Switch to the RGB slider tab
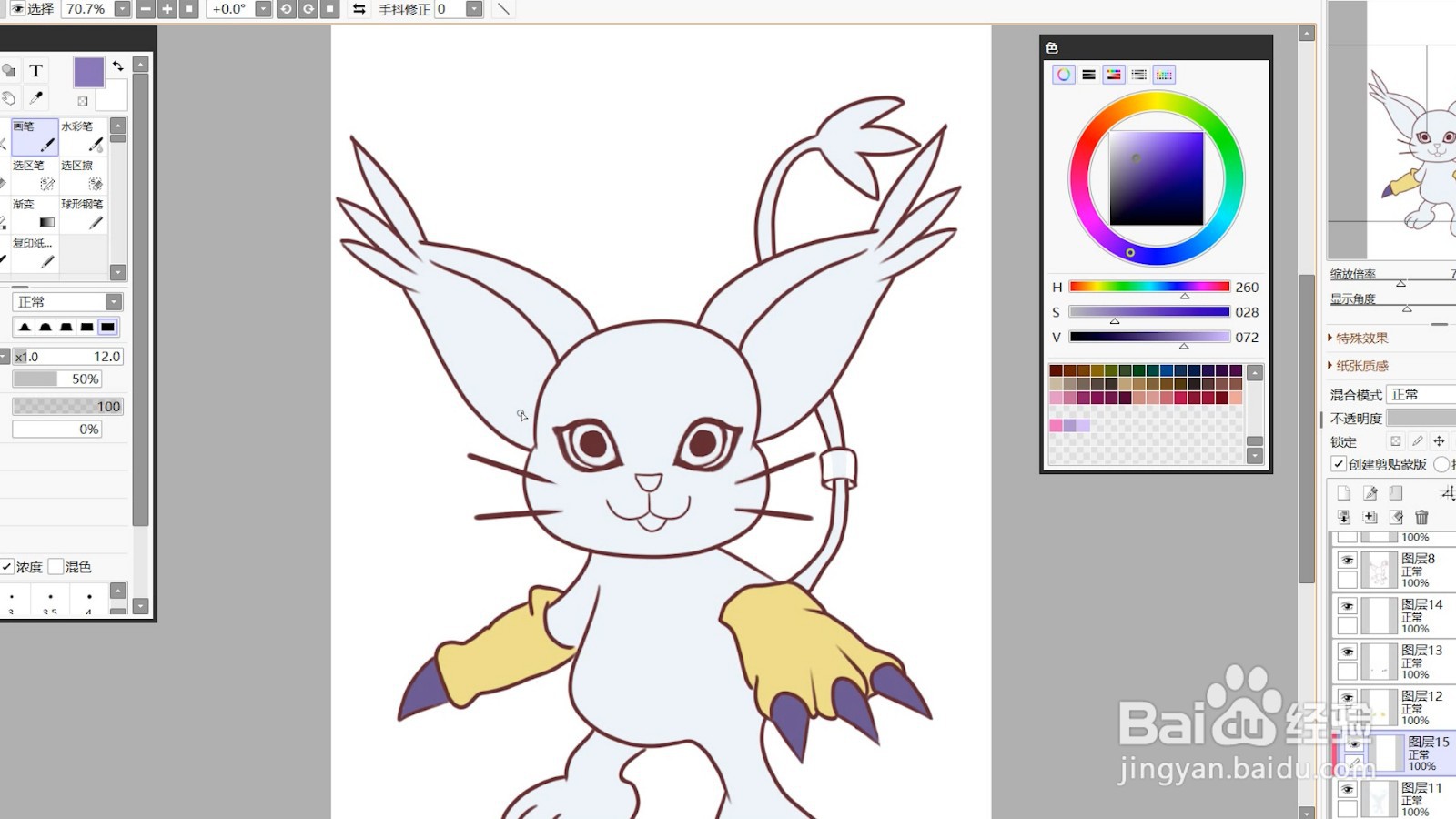Screen dimensions: 1456x819 1088,75
